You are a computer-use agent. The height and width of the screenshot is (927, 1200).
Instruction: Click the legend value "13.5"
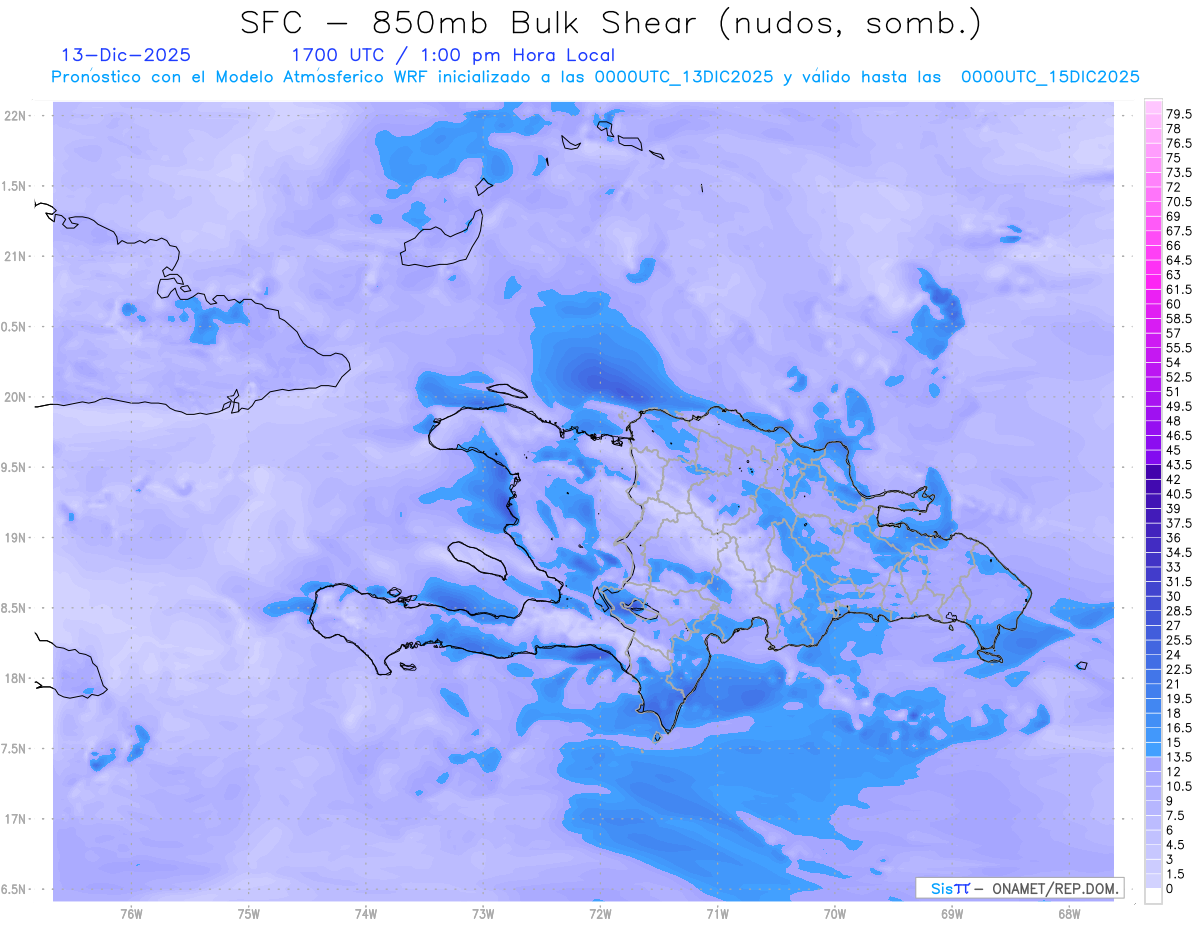click(x=1179, y=757)
